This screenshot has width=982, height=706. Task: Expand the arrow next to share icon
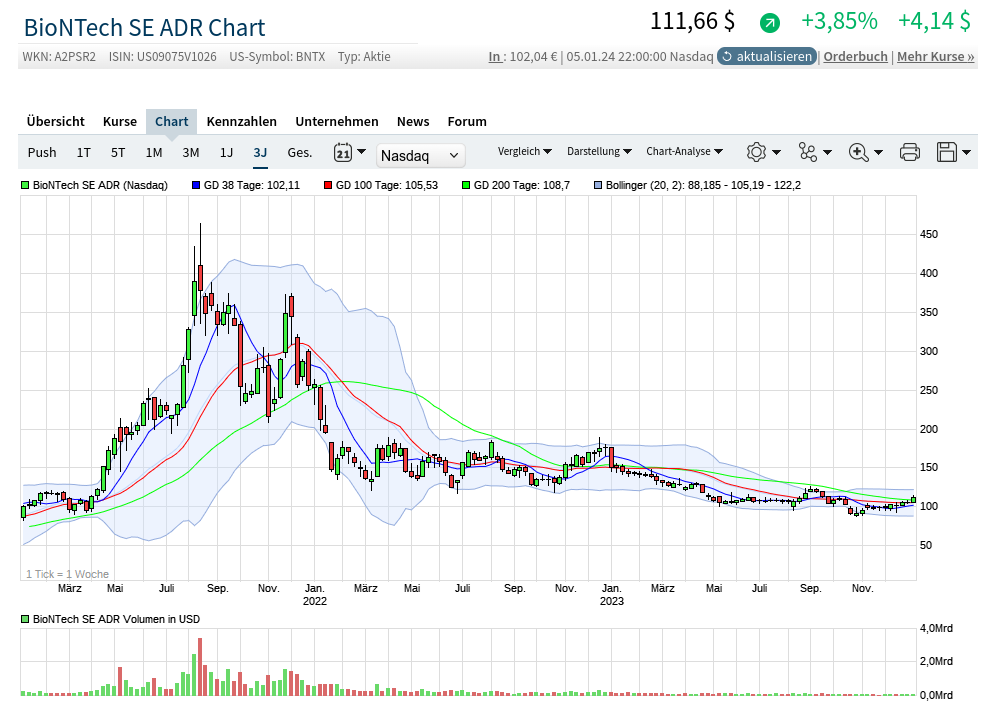pos(827,152)
